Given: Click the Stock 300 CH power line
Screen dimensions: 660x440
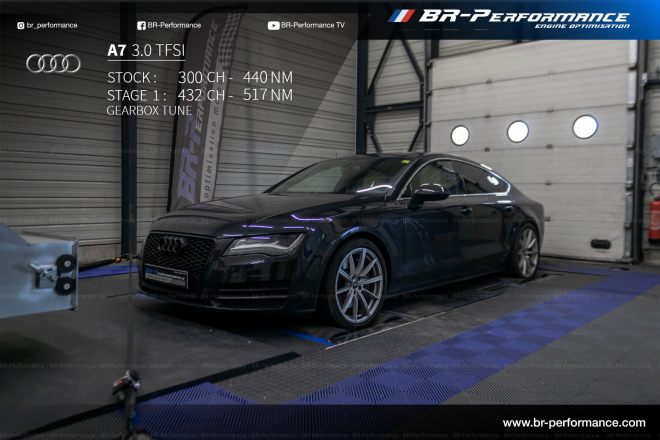Looking at the screenshot, I should [x=200, y=77].
